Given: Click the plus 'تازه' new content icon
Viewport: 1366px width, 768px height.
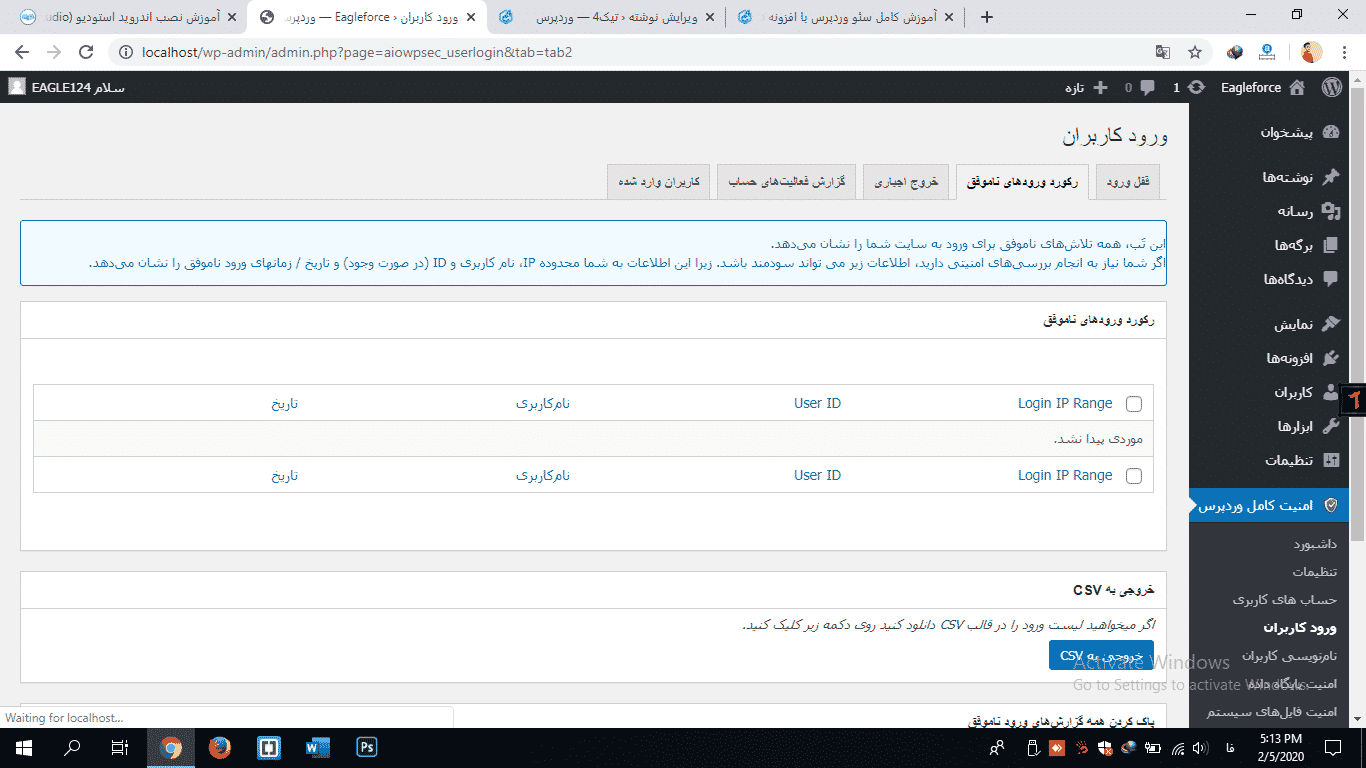Looking at the screenshot, I should (x=1100, y=87).
